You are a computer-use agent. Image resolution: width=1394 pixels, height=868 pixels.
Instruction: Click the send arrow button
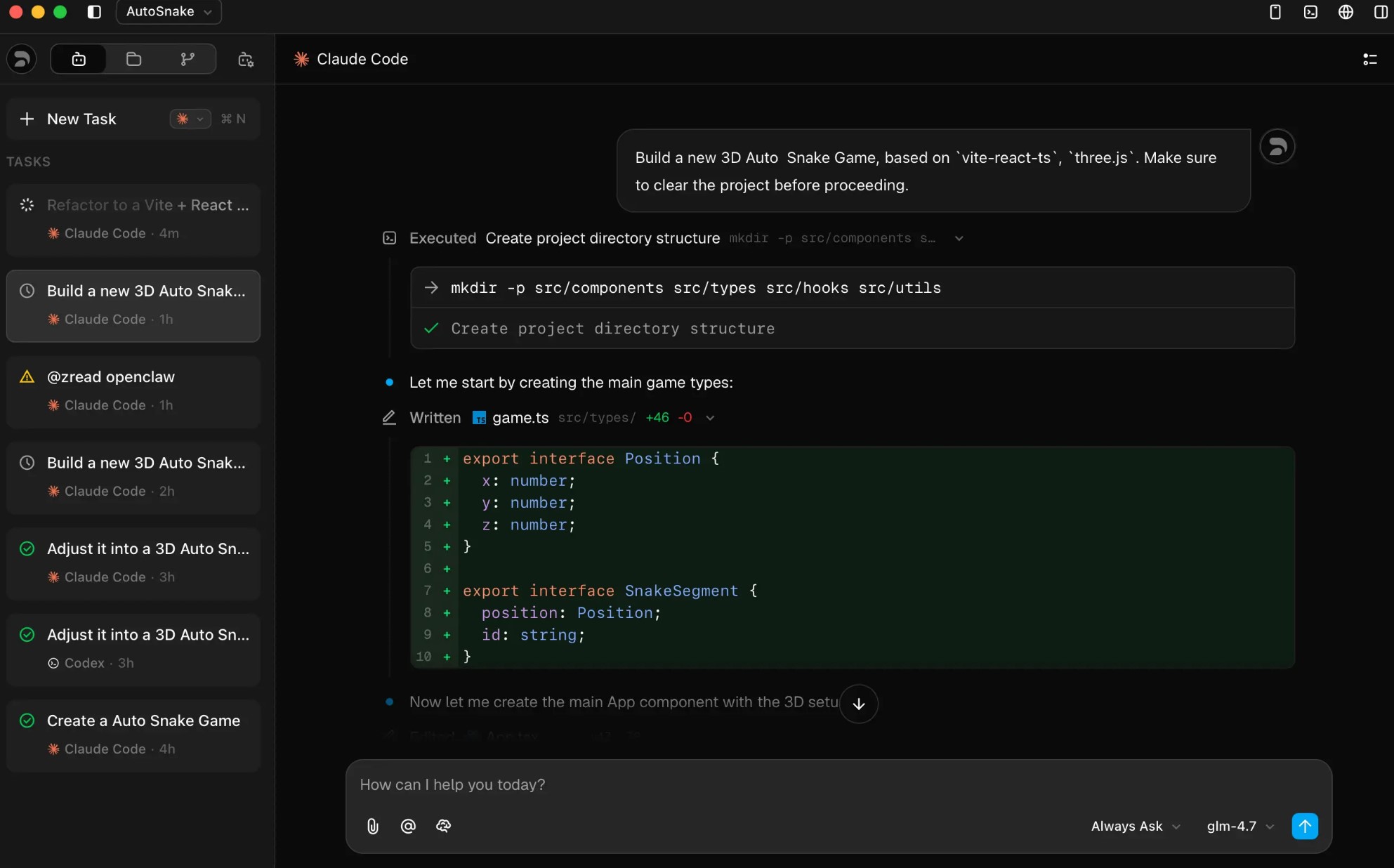tap(1304, 826)
